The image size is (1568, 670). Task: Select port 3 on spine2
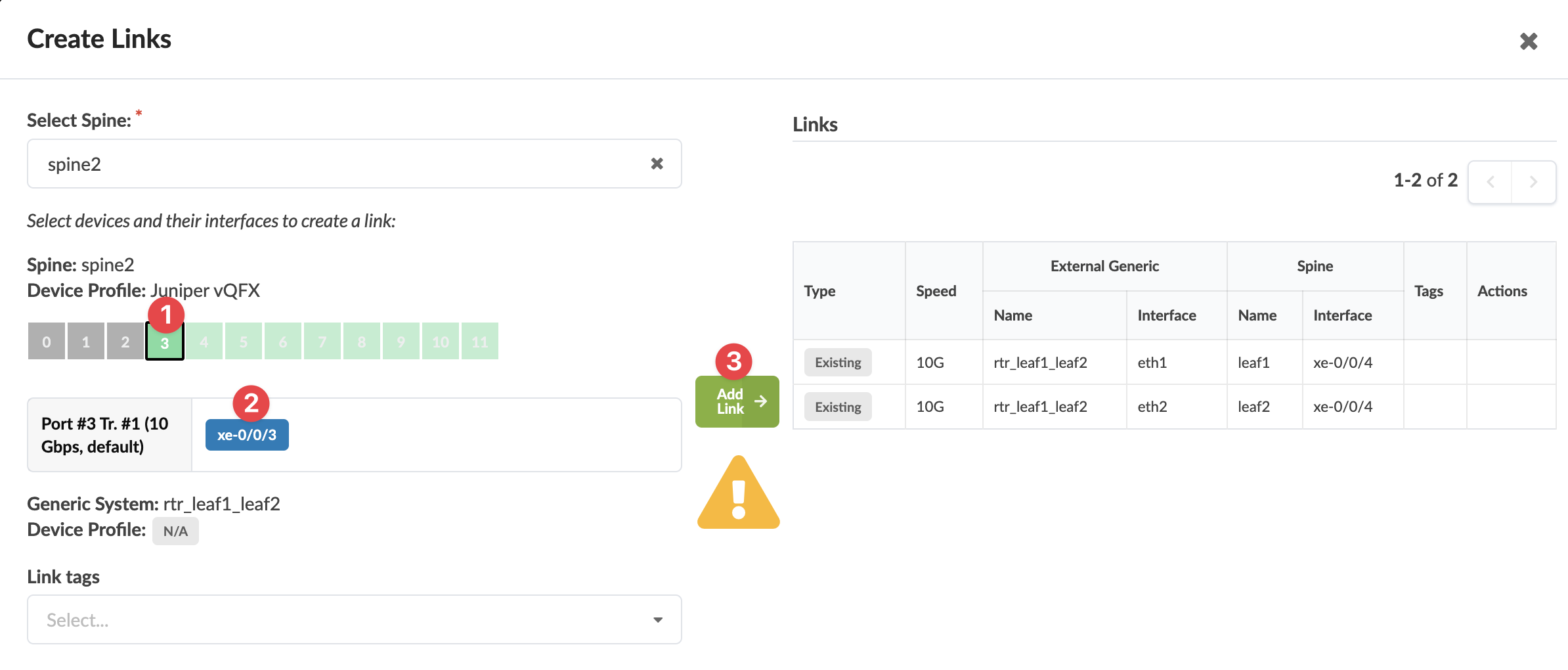pos(164,342)
